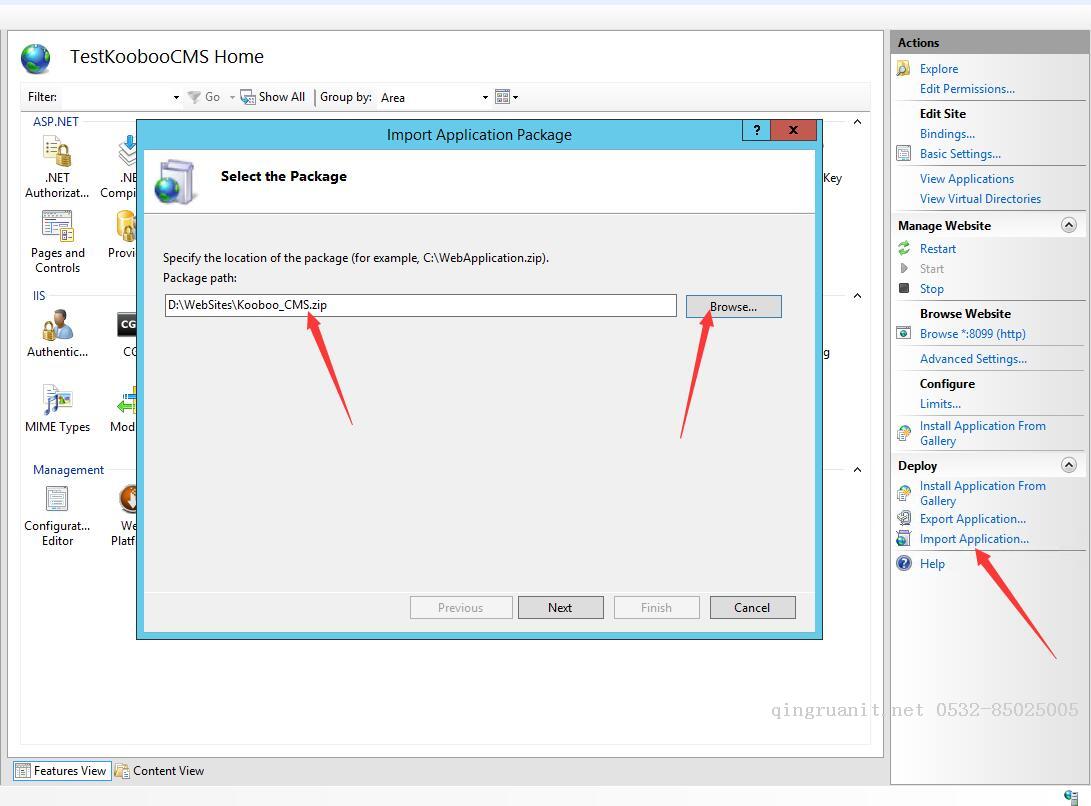Open the Filter dropdown arrow

(176, 97)
